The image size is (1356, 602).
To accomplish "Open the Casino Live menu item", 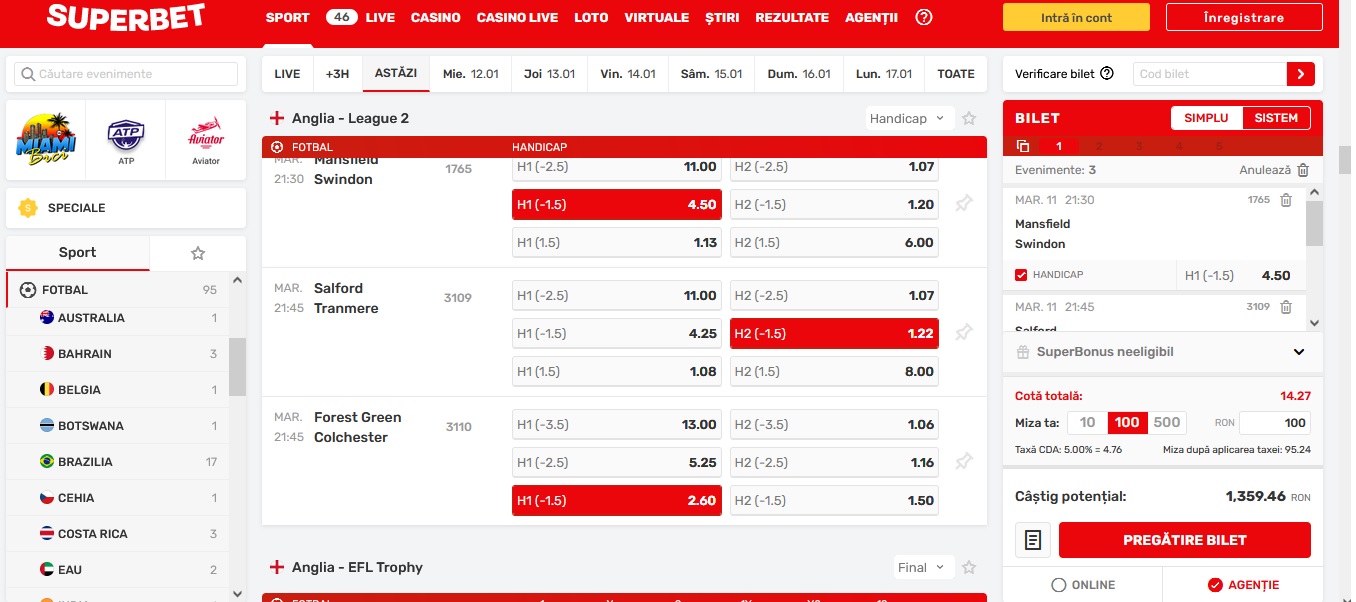I will [x=517, y=17].
